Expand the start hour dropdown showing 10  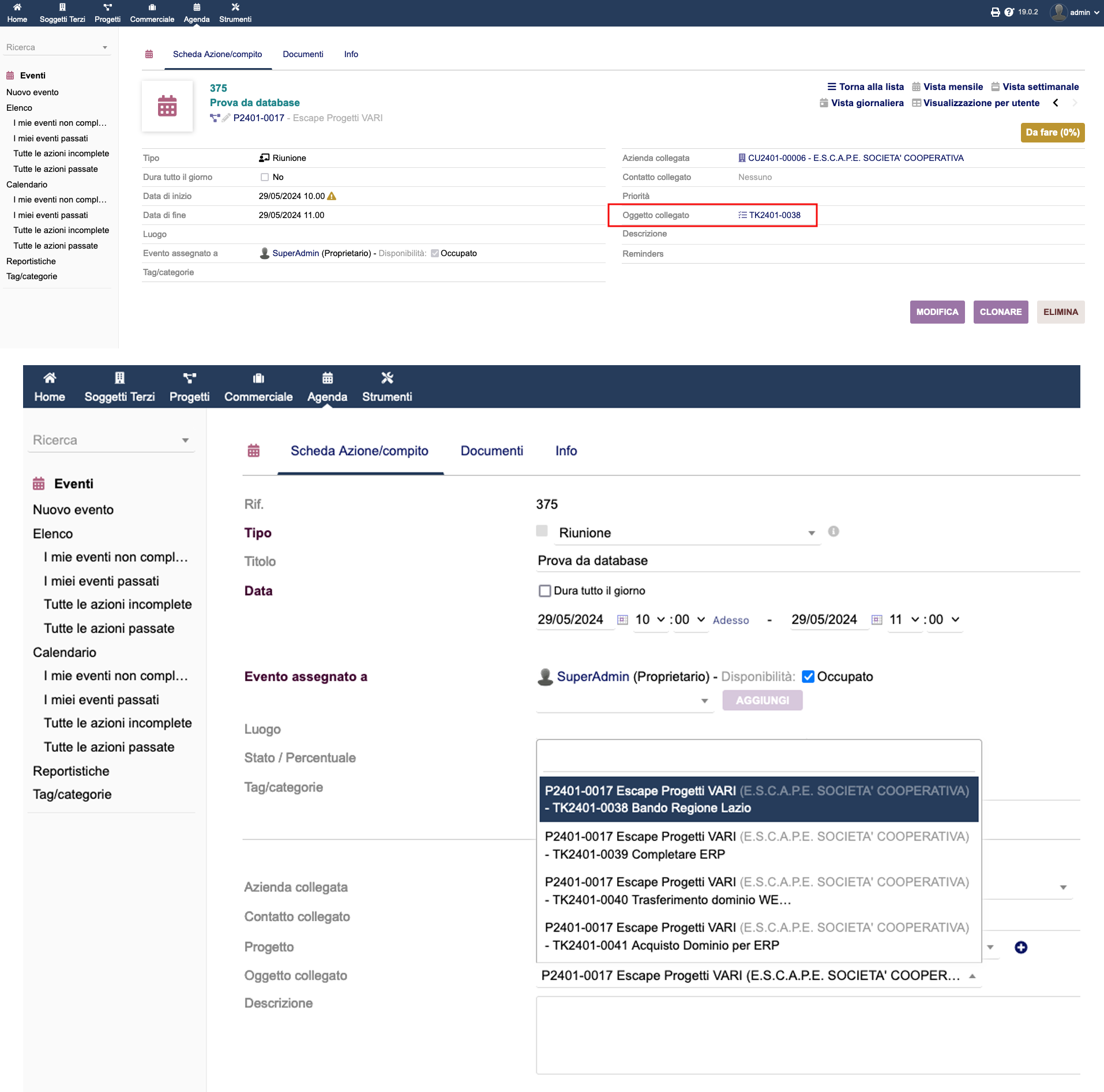pyautogui.click(x=650, y=620)
